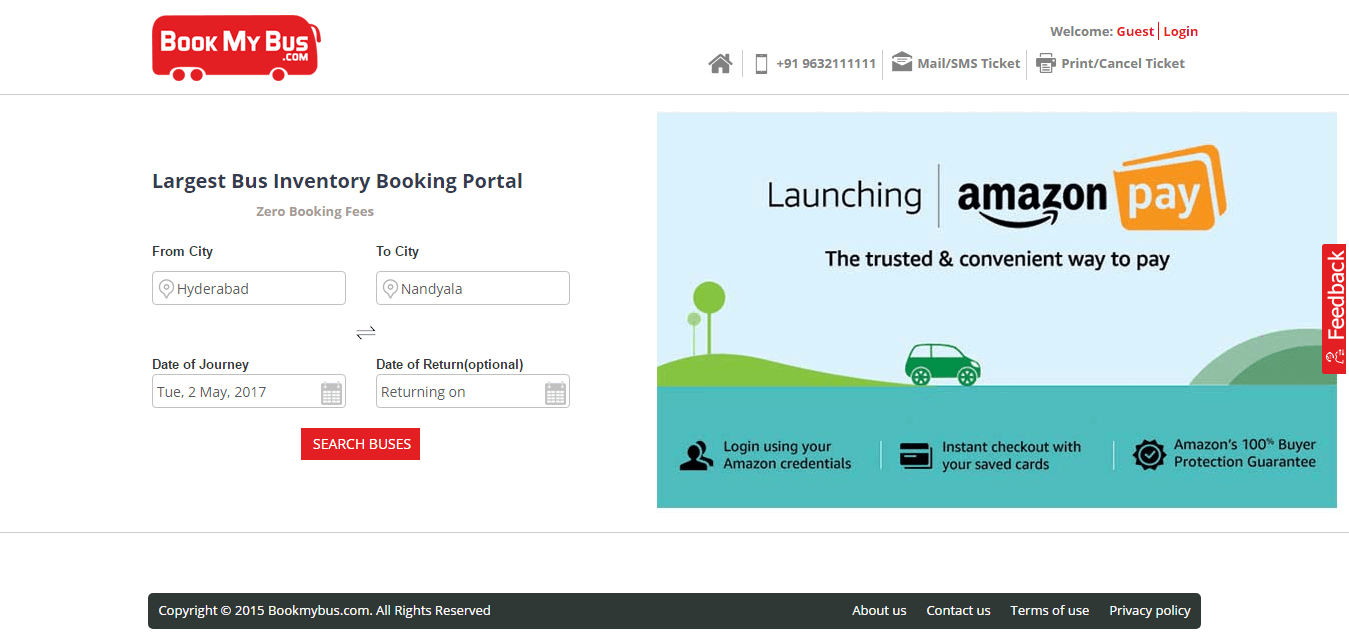Click 'The trusted & convenient way to pay'

[997, 259]
